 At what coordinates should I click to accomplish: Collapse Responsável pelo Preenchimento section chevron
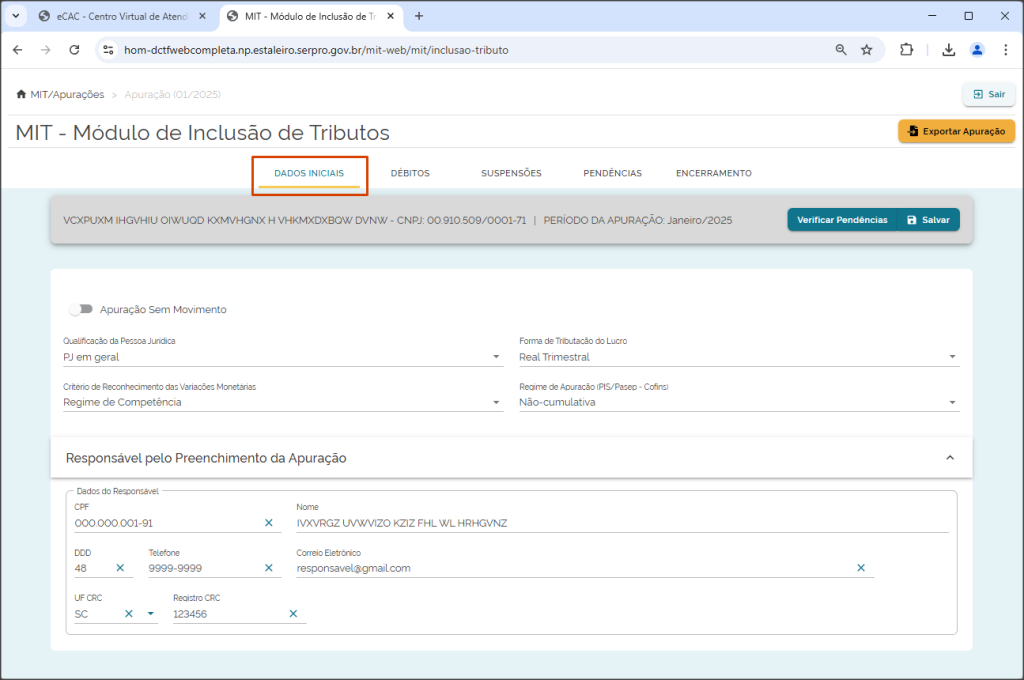950,458
